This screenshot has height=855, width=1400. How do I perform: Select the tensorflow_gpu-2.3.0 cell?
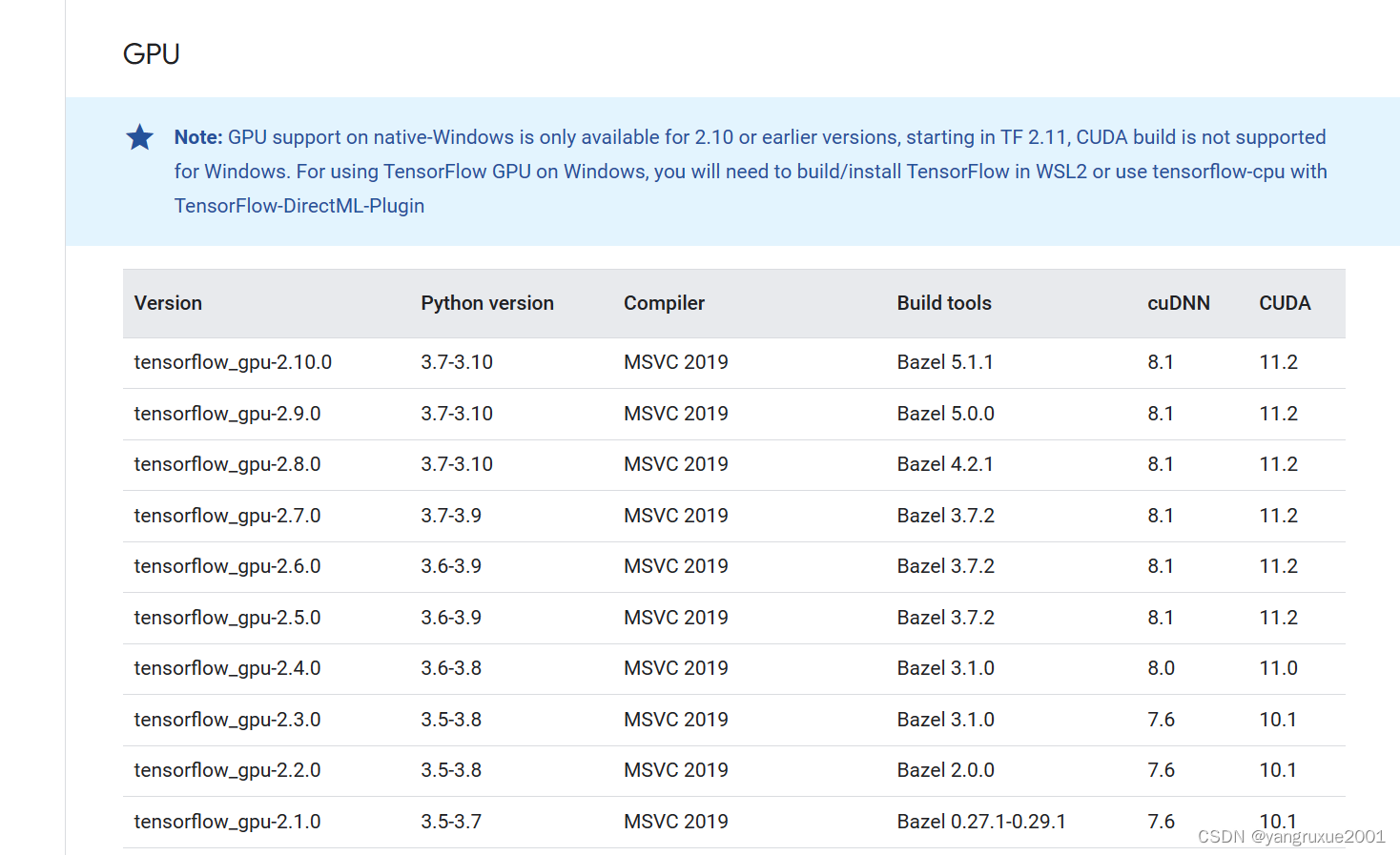coord(227,721)
